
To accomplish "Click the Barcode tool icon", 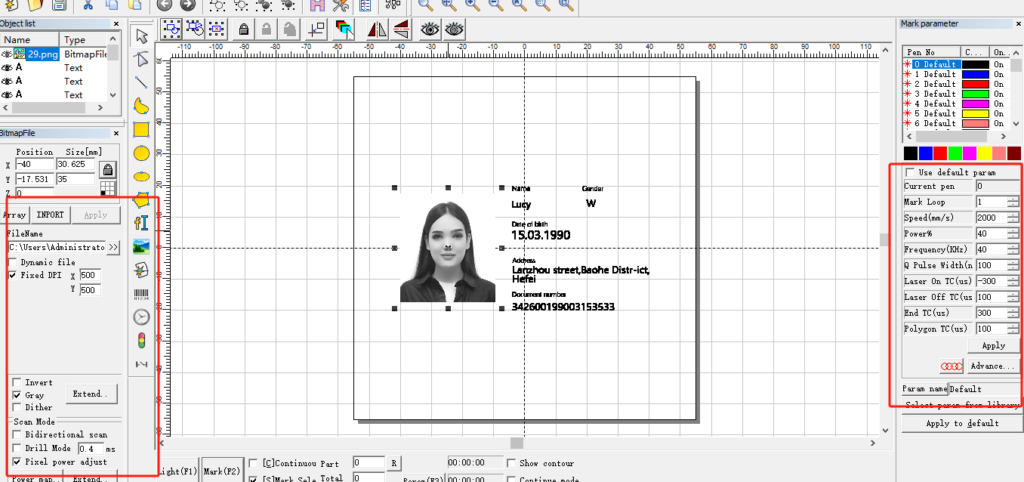I will (x=141, y=294).
